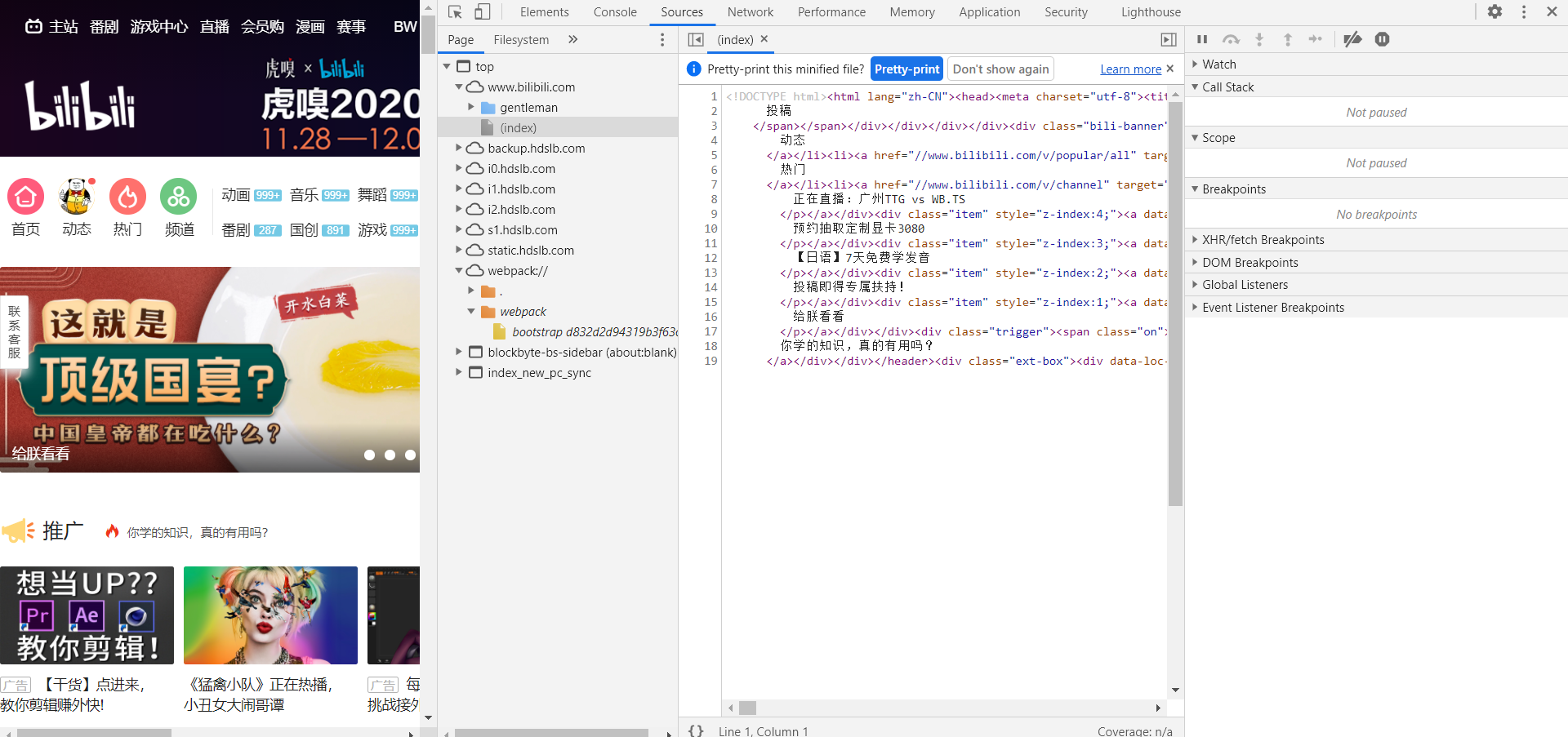Switch to the Console tab
This screenshot has width=1568, height=737.
615,12
